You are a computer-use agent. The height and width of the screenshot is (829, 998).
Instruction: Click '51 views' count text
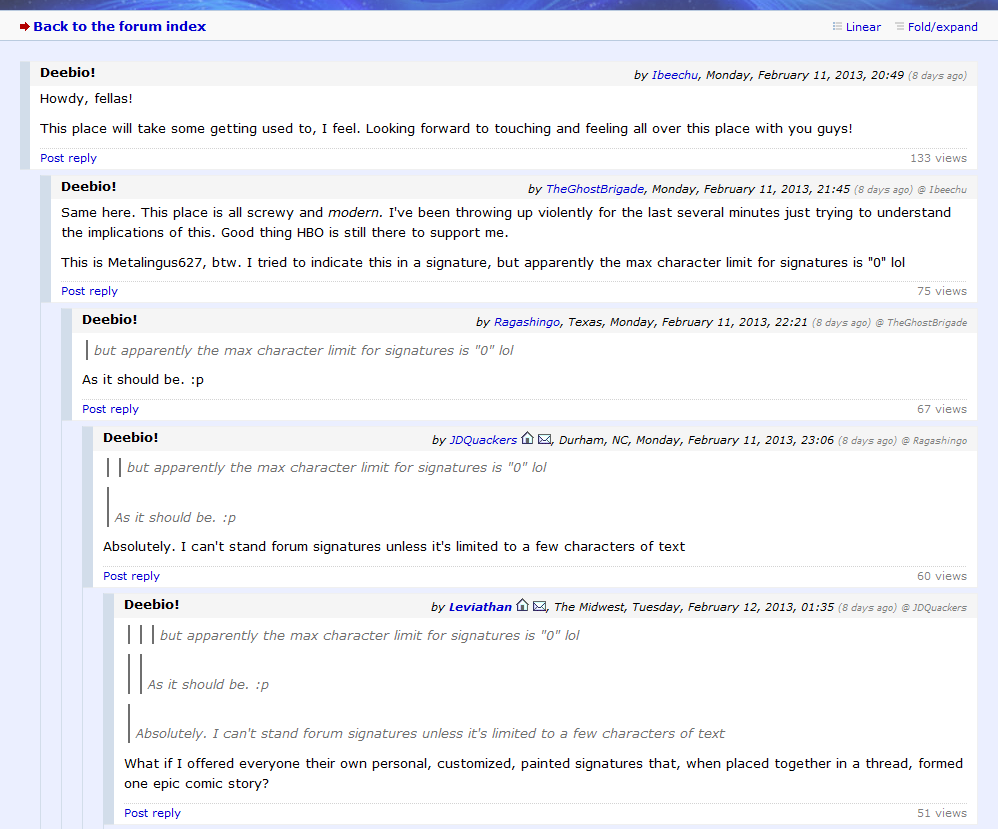[942, 813]
